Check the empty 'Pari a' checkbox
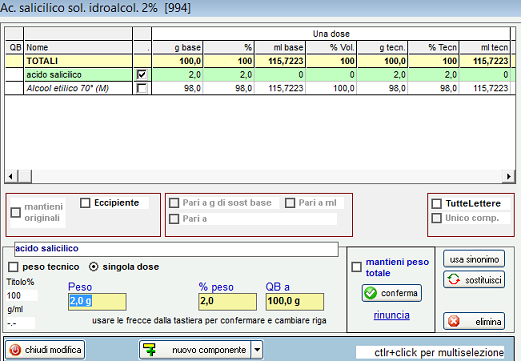The height and width of the screenshot is (361, 521). point(174,219)
